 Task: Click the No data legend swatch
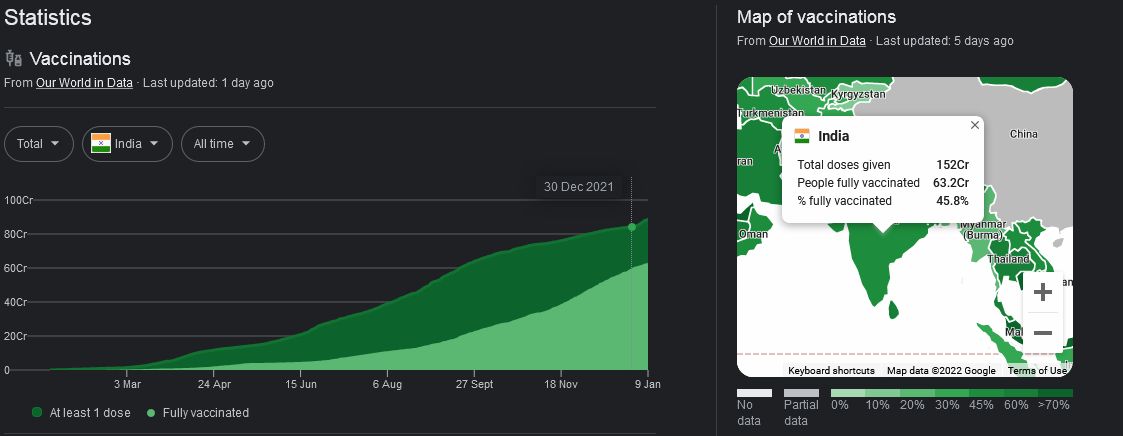tap(755, 394)
